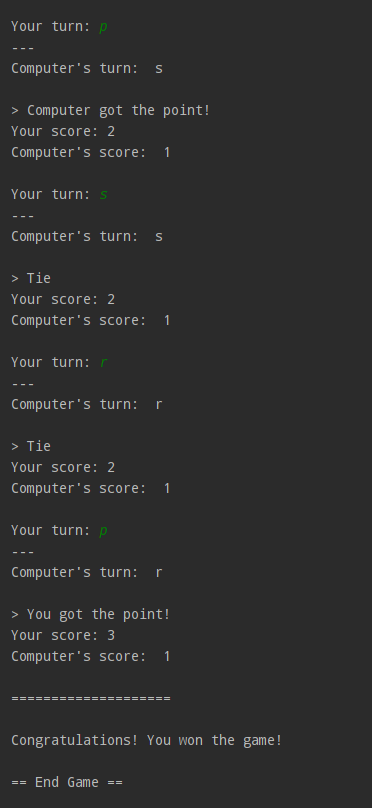
Task: Click the 'Your score: 3' line
Action: (x=63, y=635)
